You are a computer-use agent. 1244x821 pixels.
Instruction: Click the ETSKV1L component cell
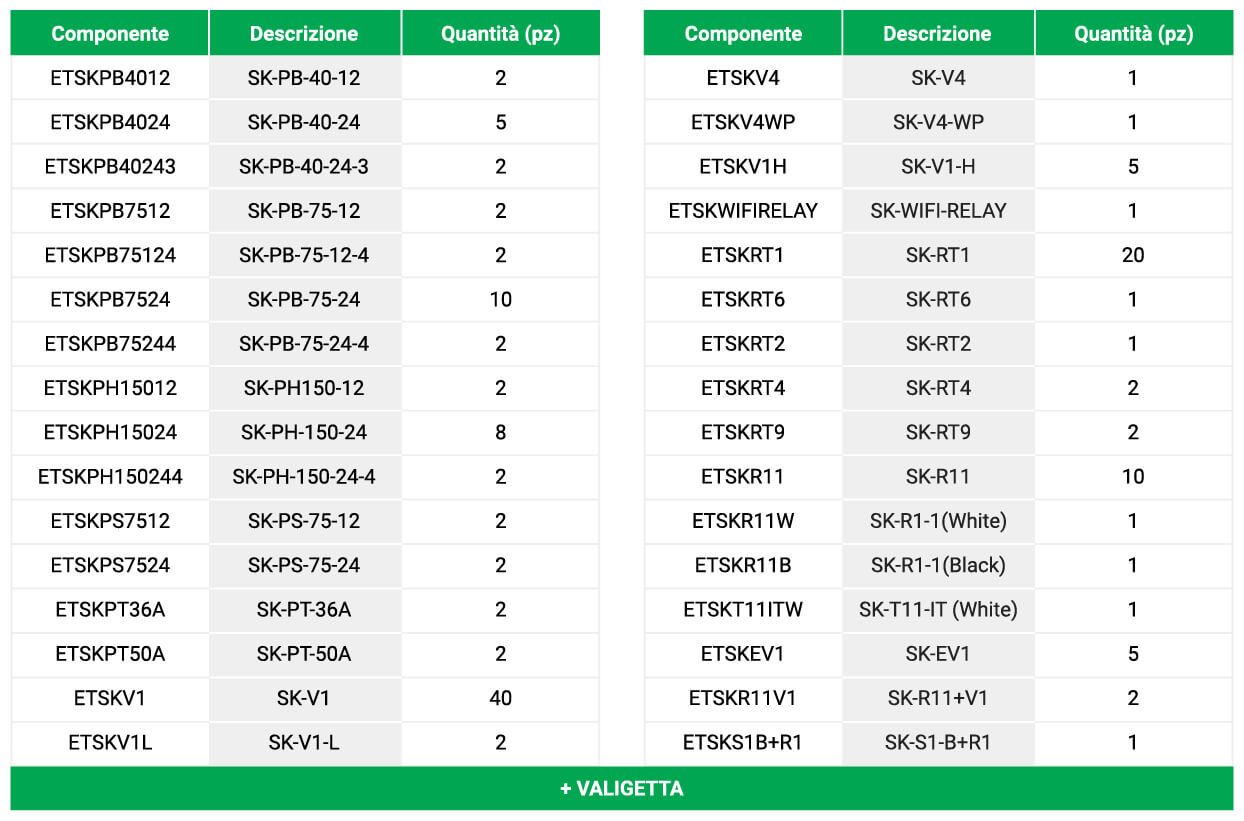tap(110, 742)
